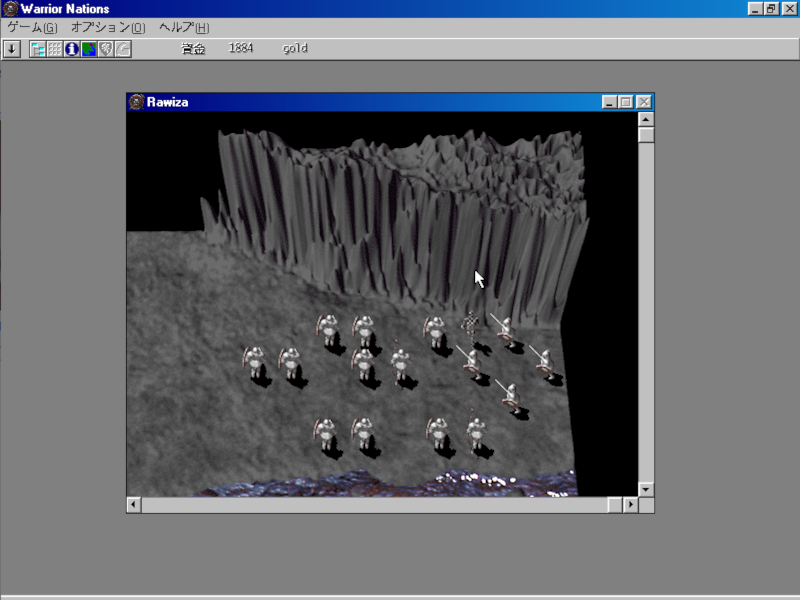
Task: Minimize the Rawiza battle window
Action: pyautogui.click(x=610, y=102)
